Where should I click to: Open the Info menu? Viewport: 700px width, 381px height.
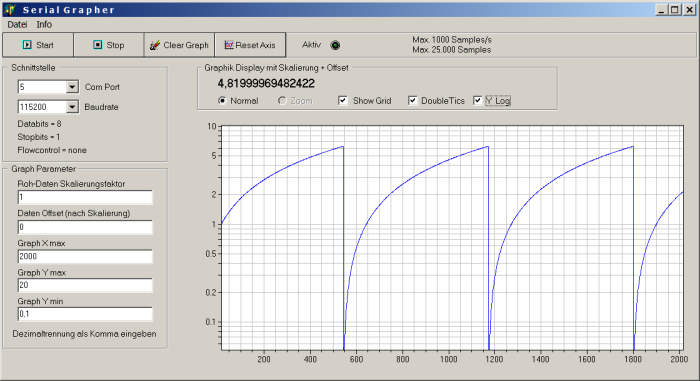click(44, 25)
